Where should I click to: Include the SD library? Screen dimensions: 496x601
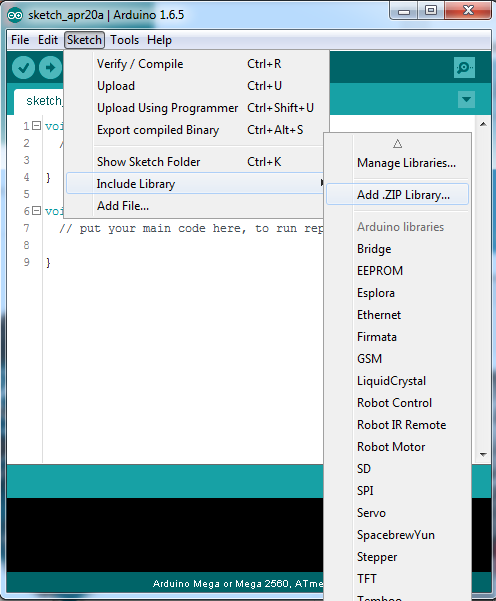coord(397,469)
